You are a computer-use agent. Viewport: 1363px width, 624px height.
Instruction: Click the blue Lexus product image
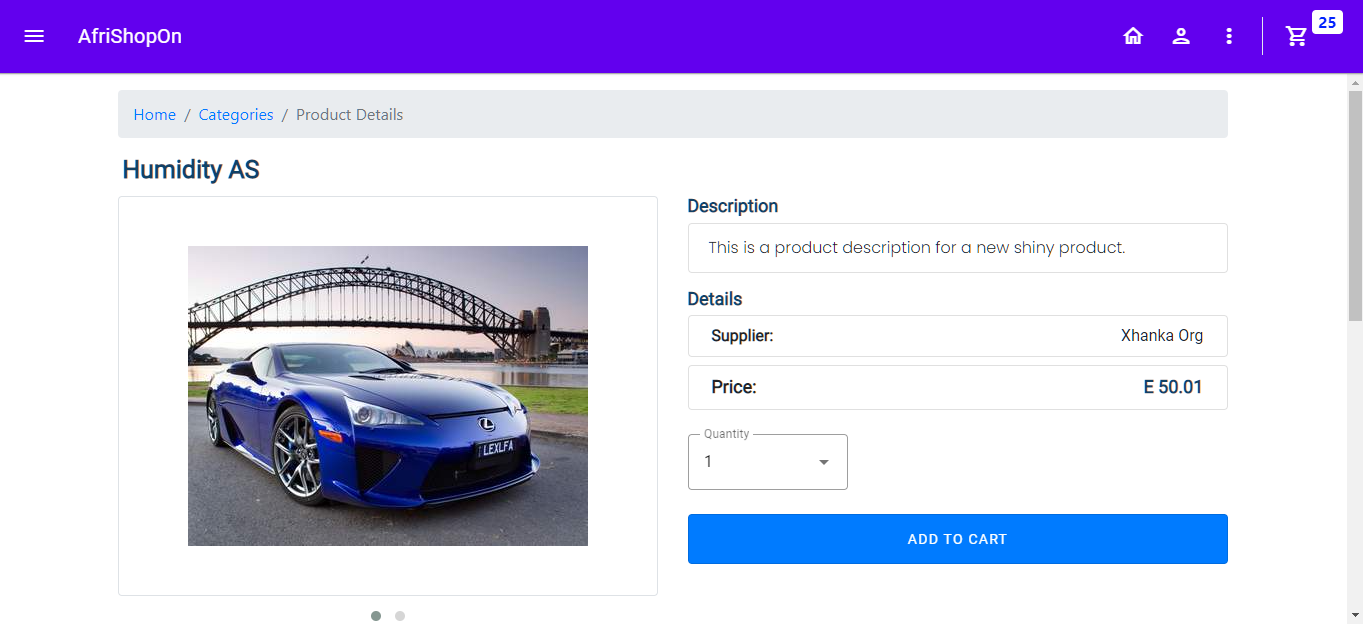pos(388,396)
